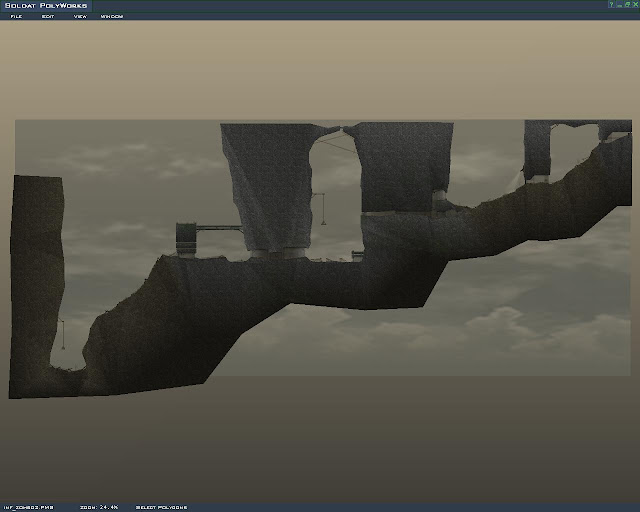The height and width of the screenshot is (512, 640).
Task: Click the Zoom: 24.4% status entry
Action: click(99, 507)
